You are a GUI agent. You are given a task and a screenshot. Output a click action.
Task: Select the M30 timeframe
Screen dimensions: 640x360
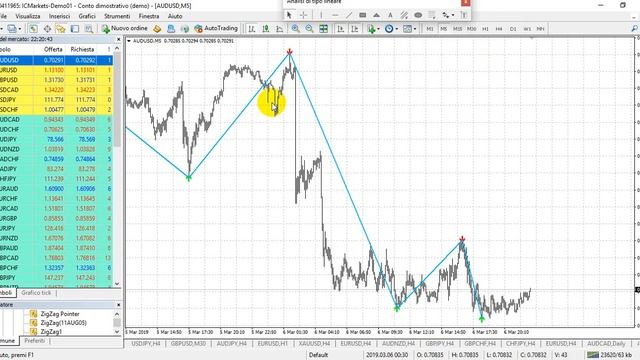pos(471,29)
